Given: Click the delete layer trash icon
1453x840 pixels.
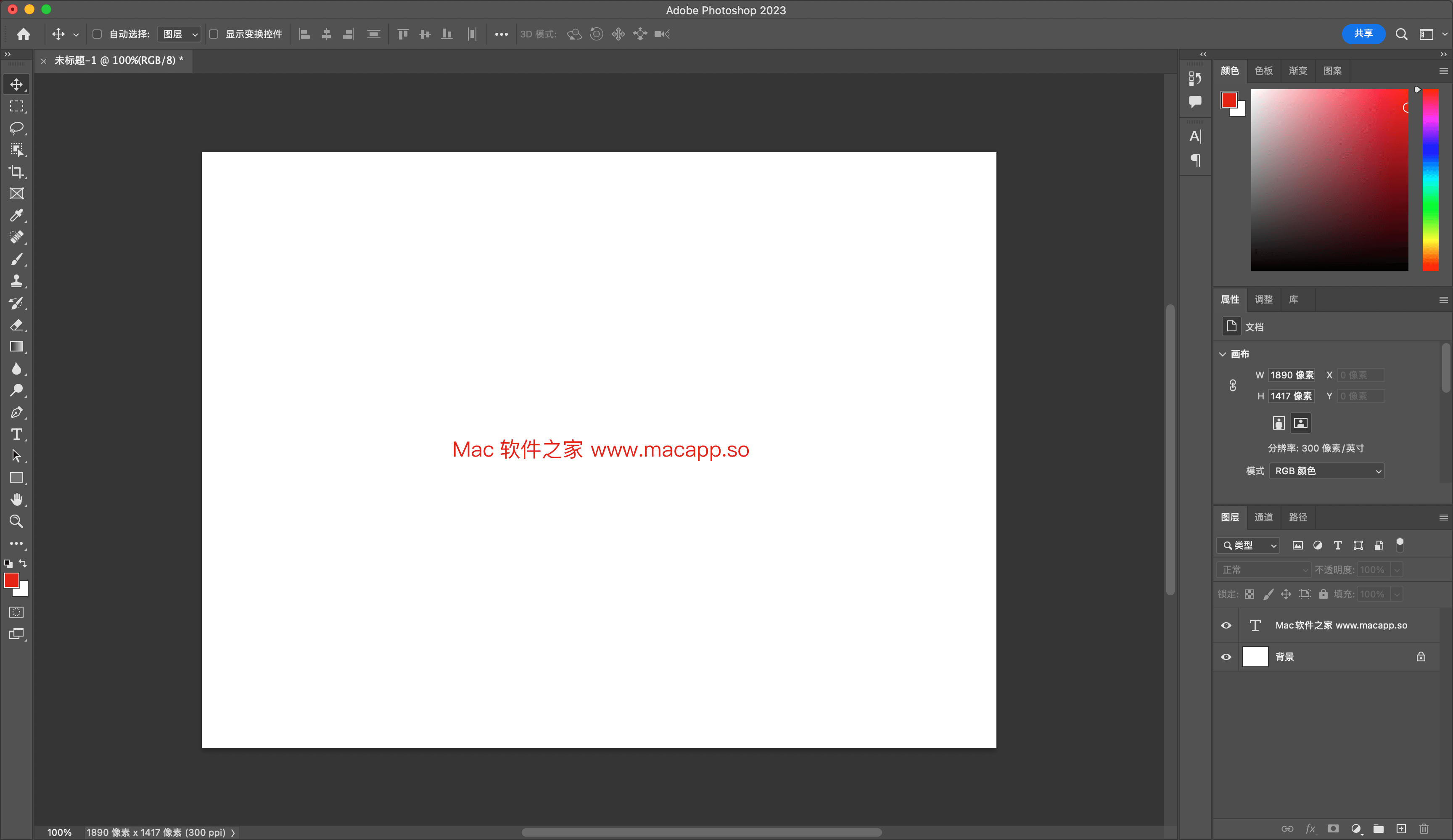Looking at the screenshot, I should coord(1424,829).
